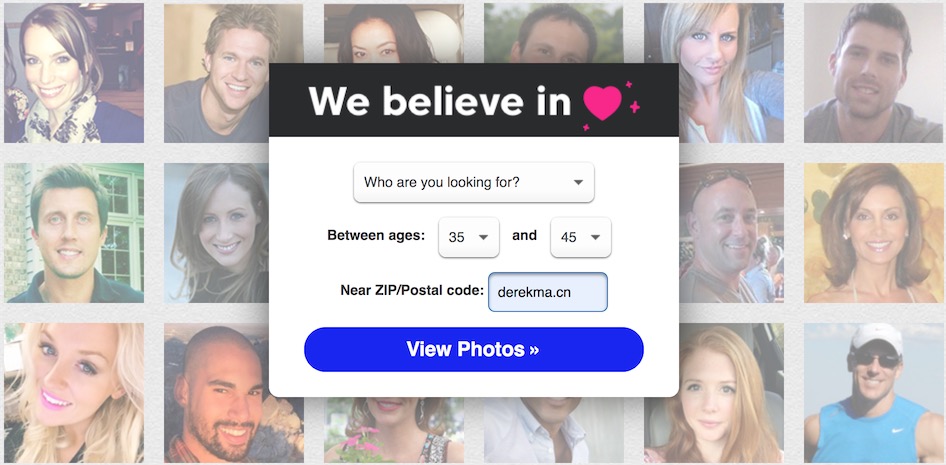Select photo of man in white cap and sunglasses
This screenshot has width=946, height=465.
[874, 393]
